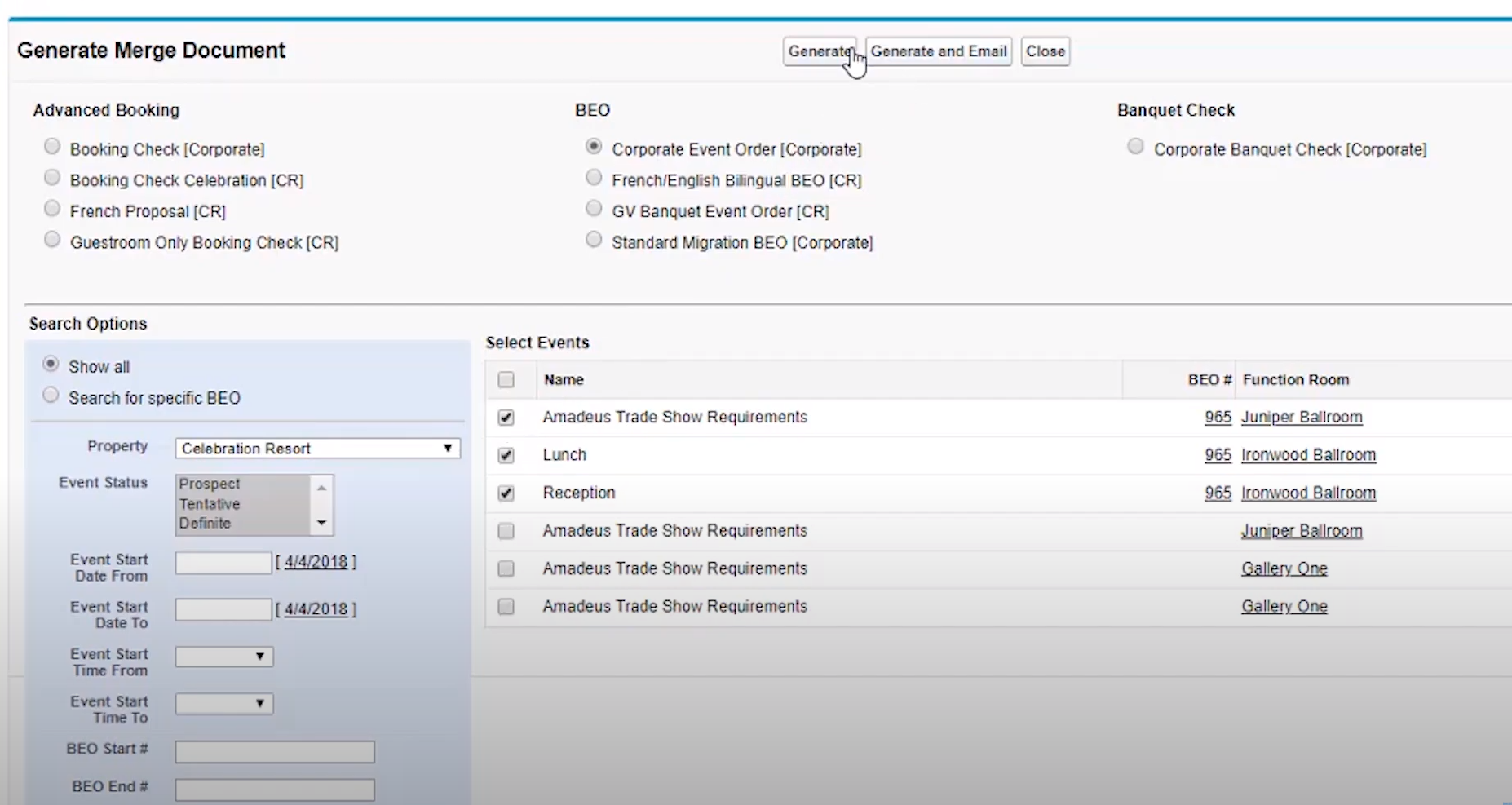Check last Gallery One Amadeus event
This screenshot has width=1512, height=805.
coord(506,607)
